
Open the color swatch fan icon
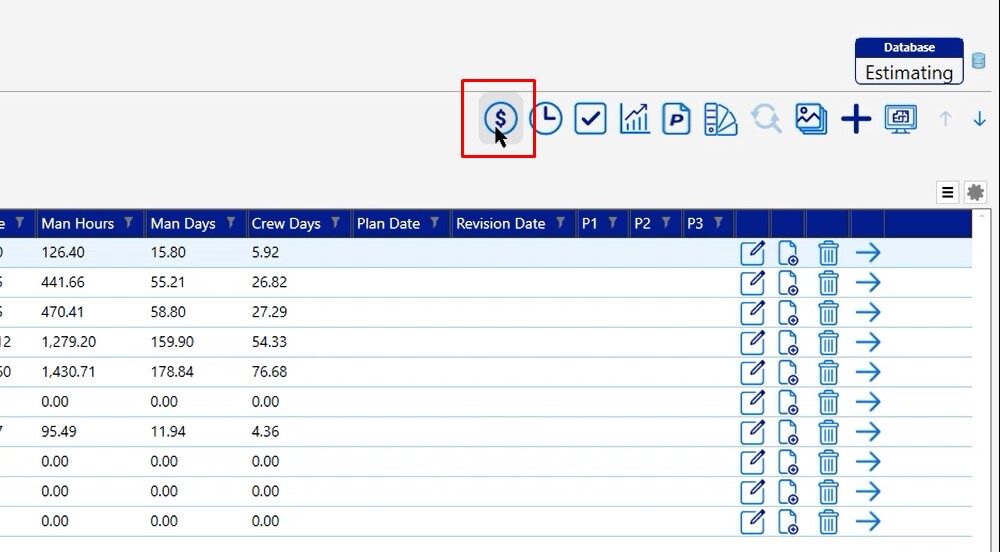(x=720, y=119)
